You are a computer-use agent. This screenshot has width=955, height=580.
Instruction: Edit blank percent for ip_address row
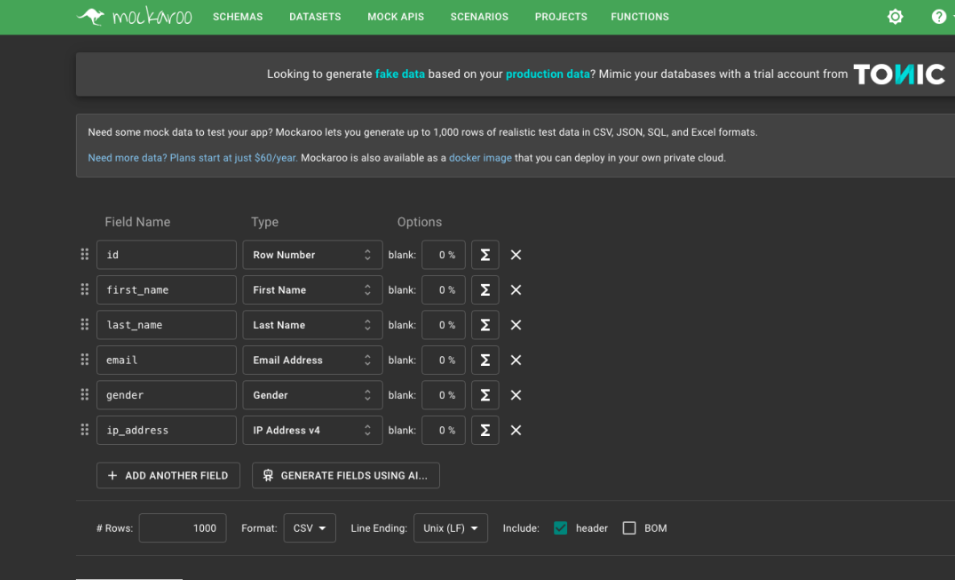pyautogui.click(x=443, y=430)
